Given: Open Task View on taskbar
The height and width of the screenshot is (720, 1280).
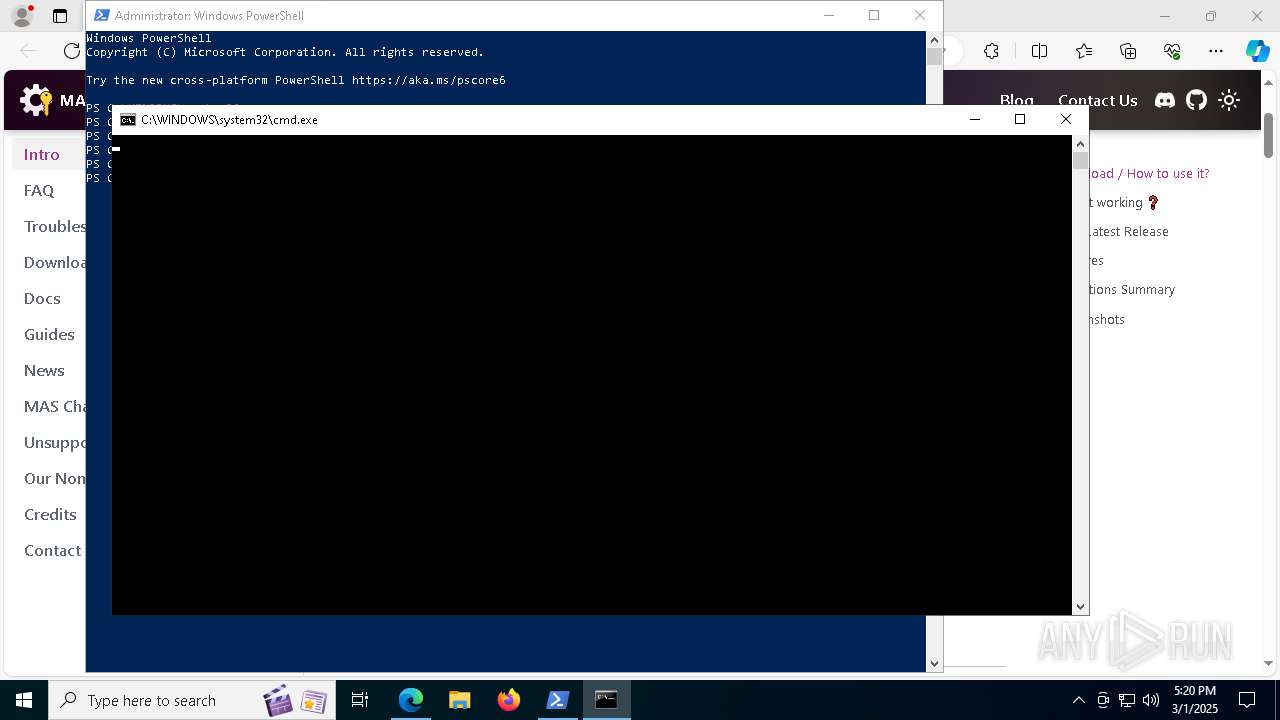Looking at the screenshot, I should click(360, 700).
